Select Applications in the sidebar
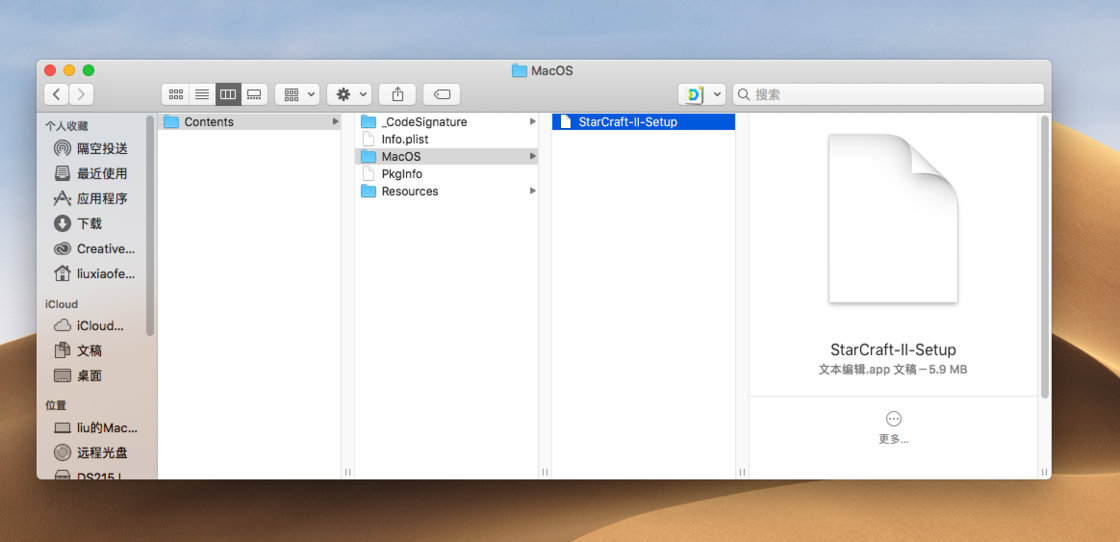Screen dimensions: 1120x542 coord(102,198)
